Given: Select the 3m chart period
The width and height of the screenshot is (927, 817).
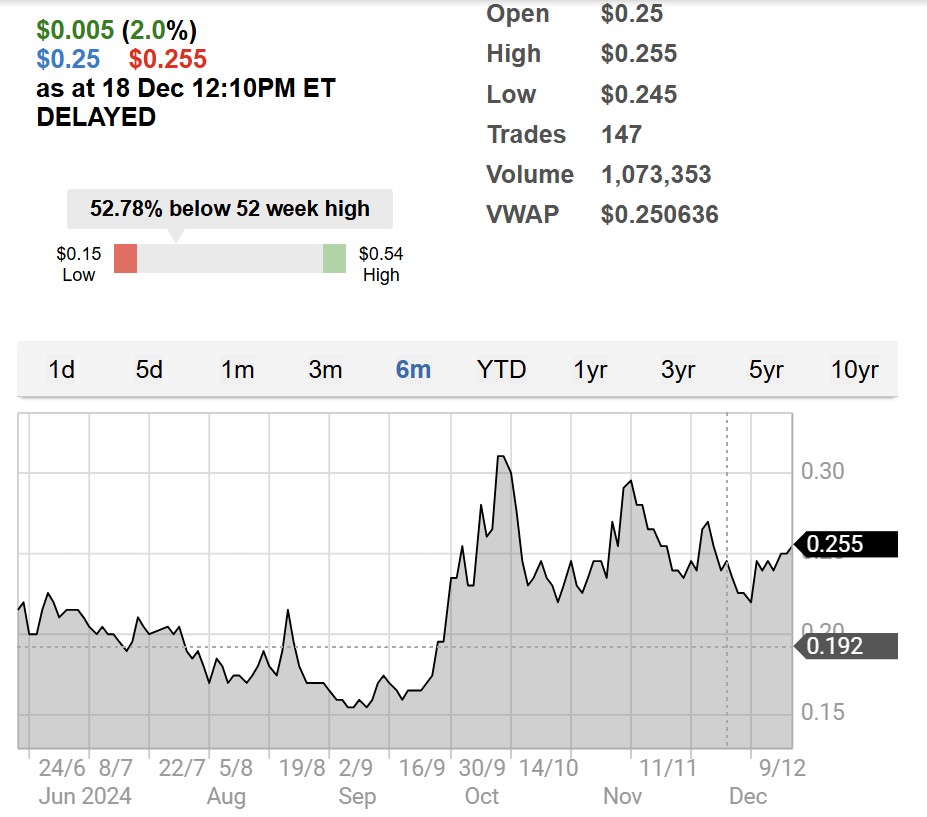Looking at the screenshot, I should pos(325,370).
